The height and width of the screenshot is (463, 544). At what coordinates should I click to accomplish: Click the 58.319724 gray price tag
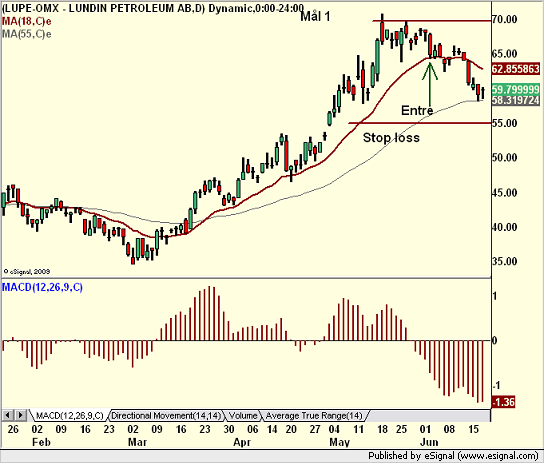pyautogui.click(x=516, y=100)
